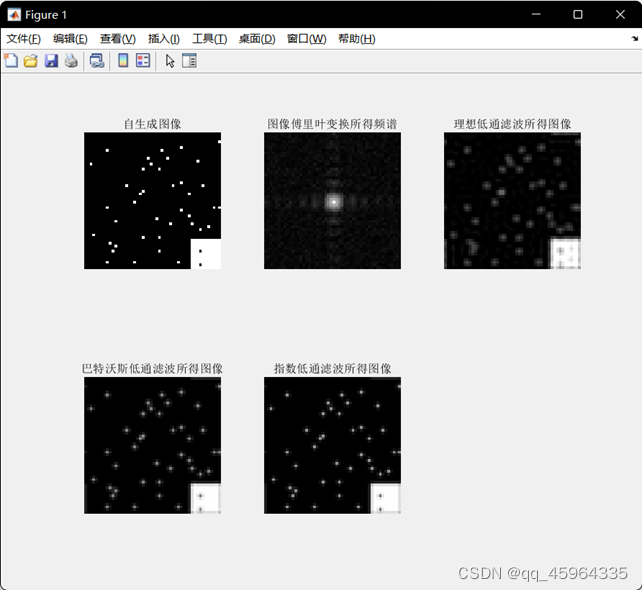Select the 图像傅里叶变换所得频谱 spectrum plot

(333, 201)
